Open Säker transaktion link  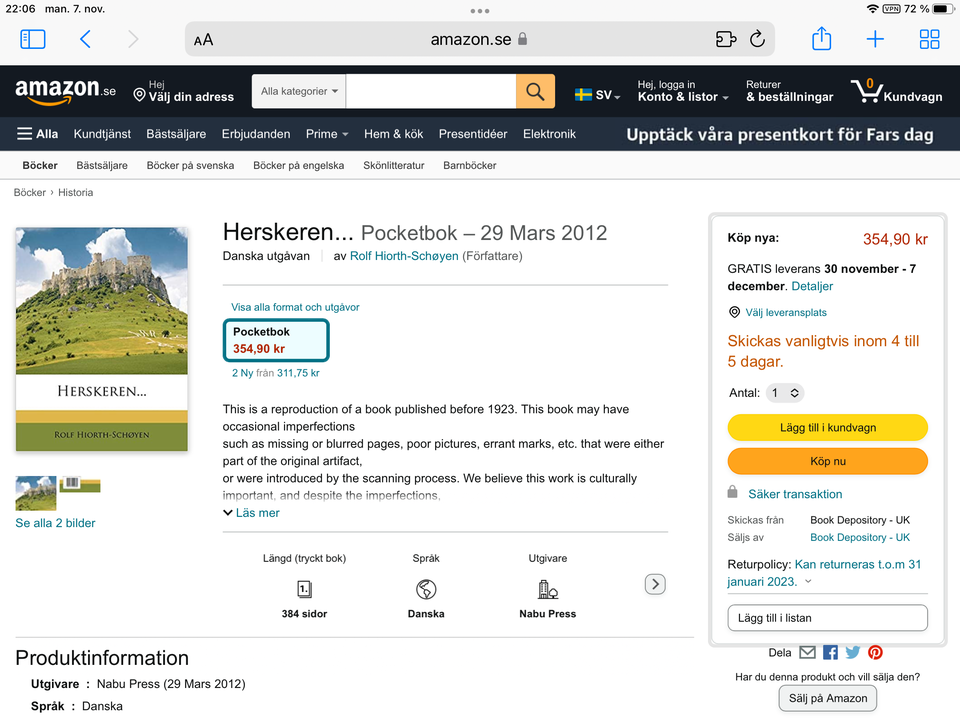(795, 493)
